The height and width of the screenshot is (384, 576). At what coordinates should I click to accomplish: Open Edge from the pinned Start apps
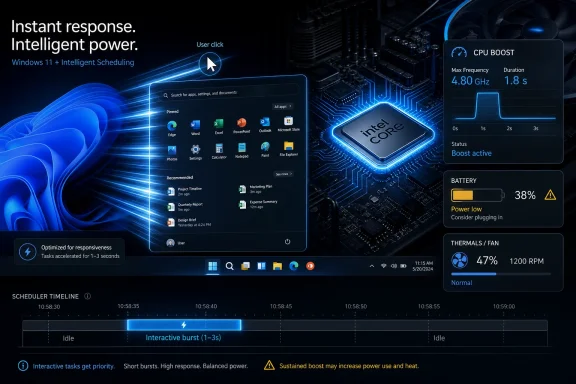[x=172, y=126]
